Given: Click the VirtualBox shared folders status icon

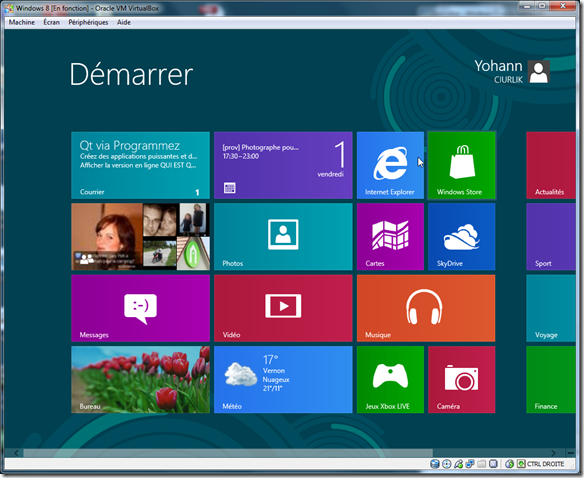Looking at the screenshot, I should pyautogui.click(x=482, y=464).
